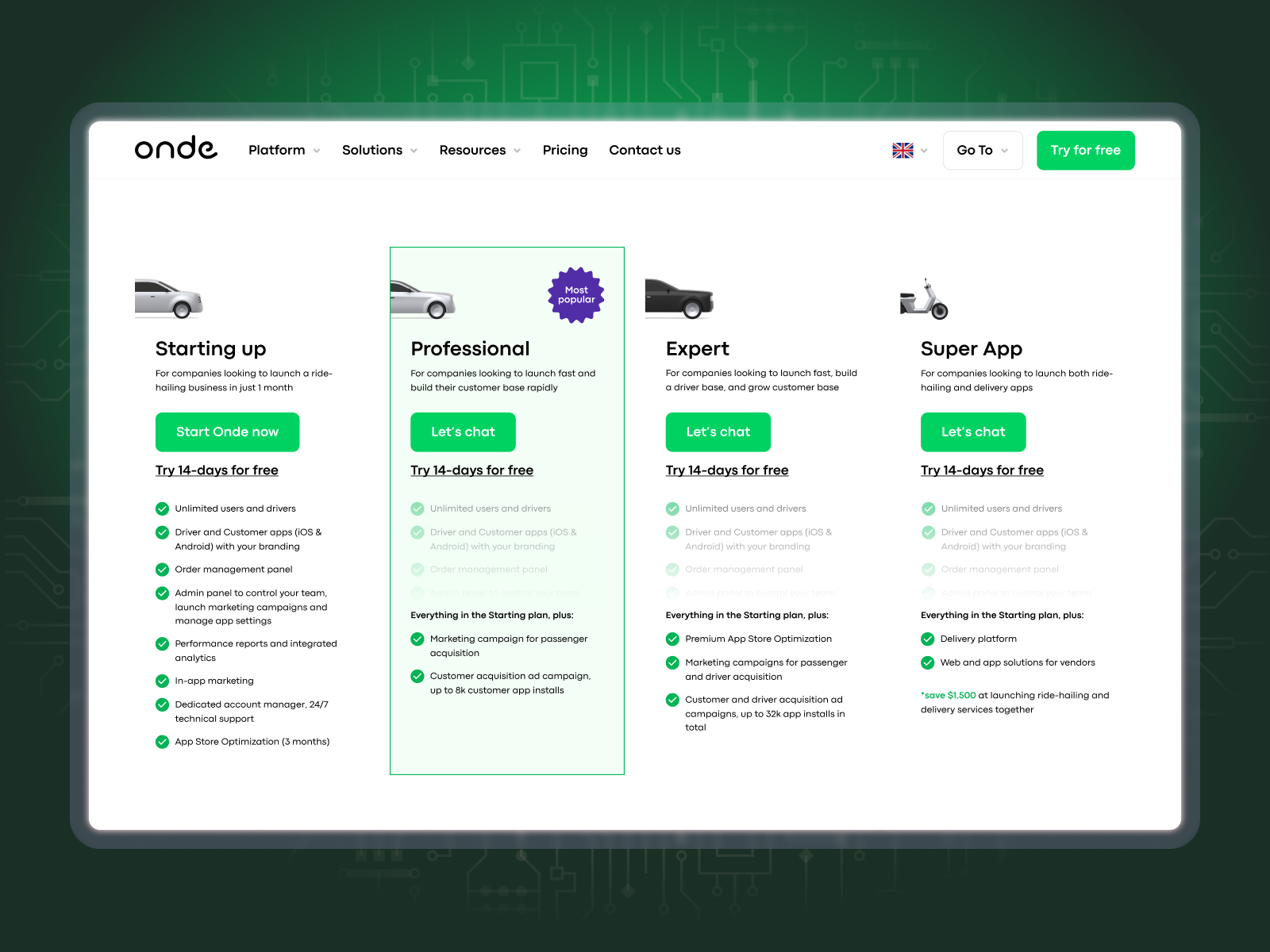1270x952 pixels.
Task: Click checkmark beside In-app marketing
Action: click(162, 681)
